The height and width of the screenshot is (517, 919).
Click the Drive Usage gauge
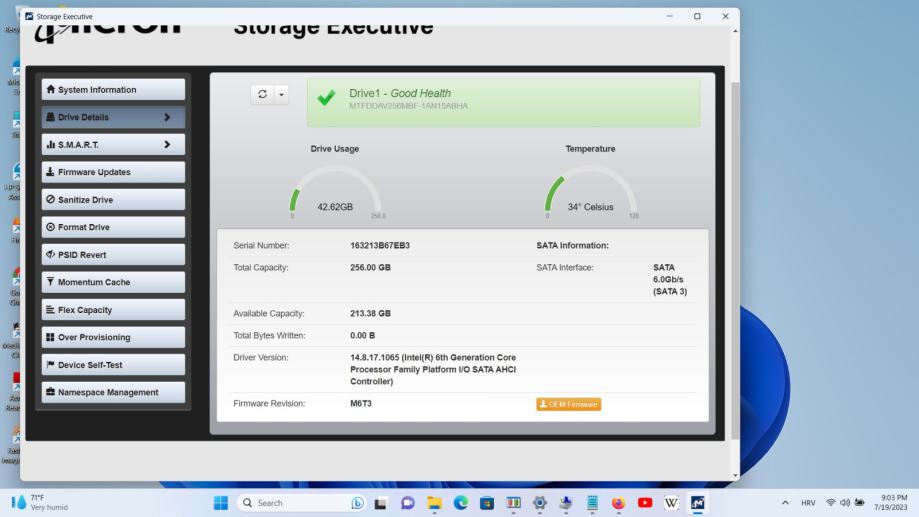(x=335, y=192)
